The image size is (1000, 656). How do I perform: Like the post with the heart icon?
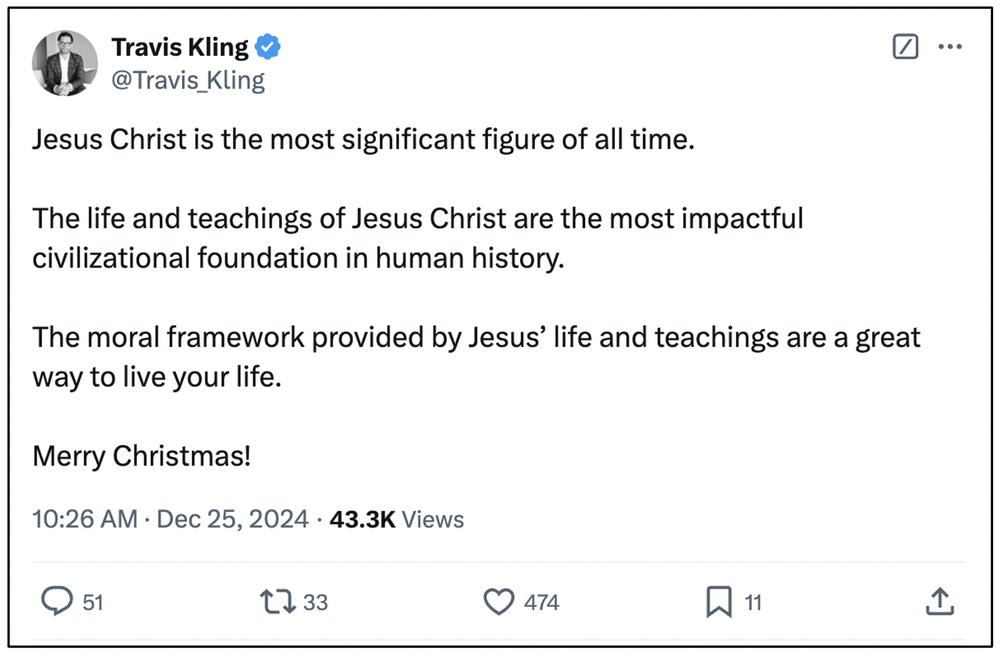coord(498,601)
